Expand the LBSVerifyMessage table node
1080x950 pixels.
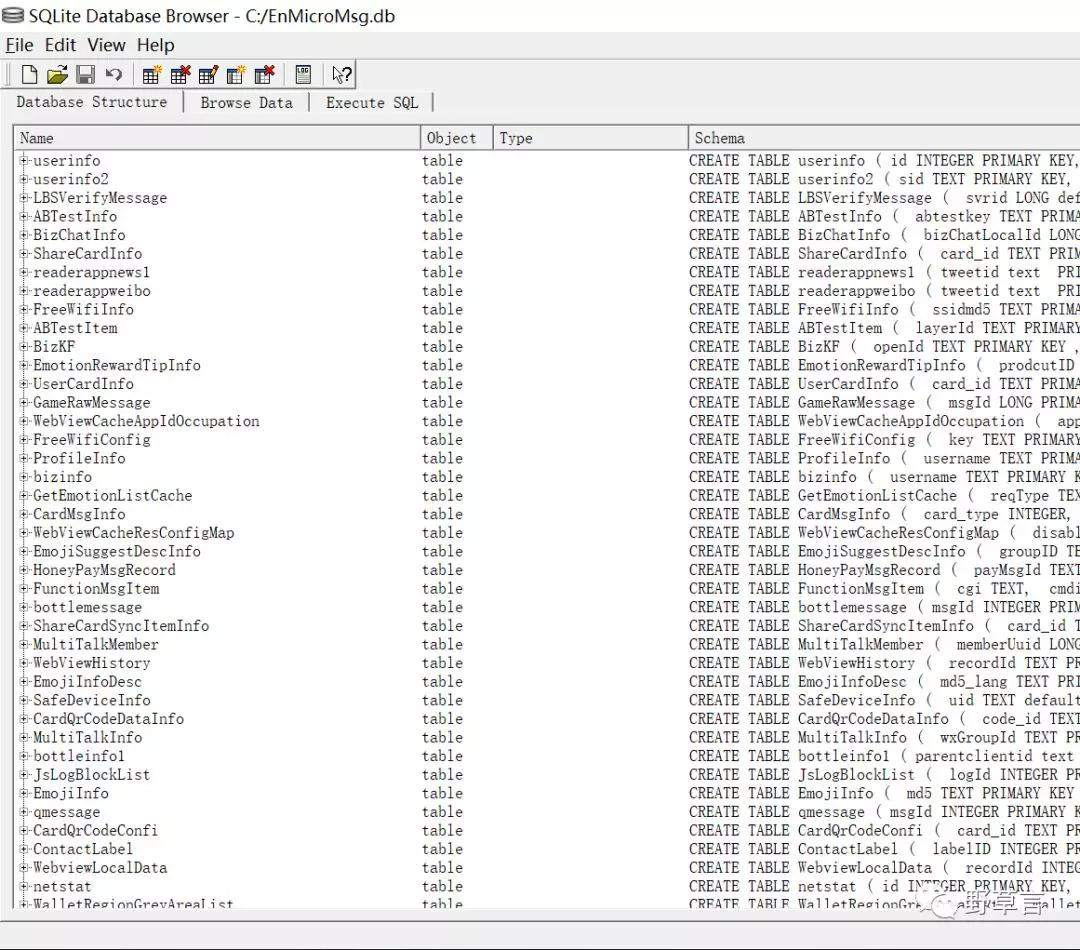(24, 198)
